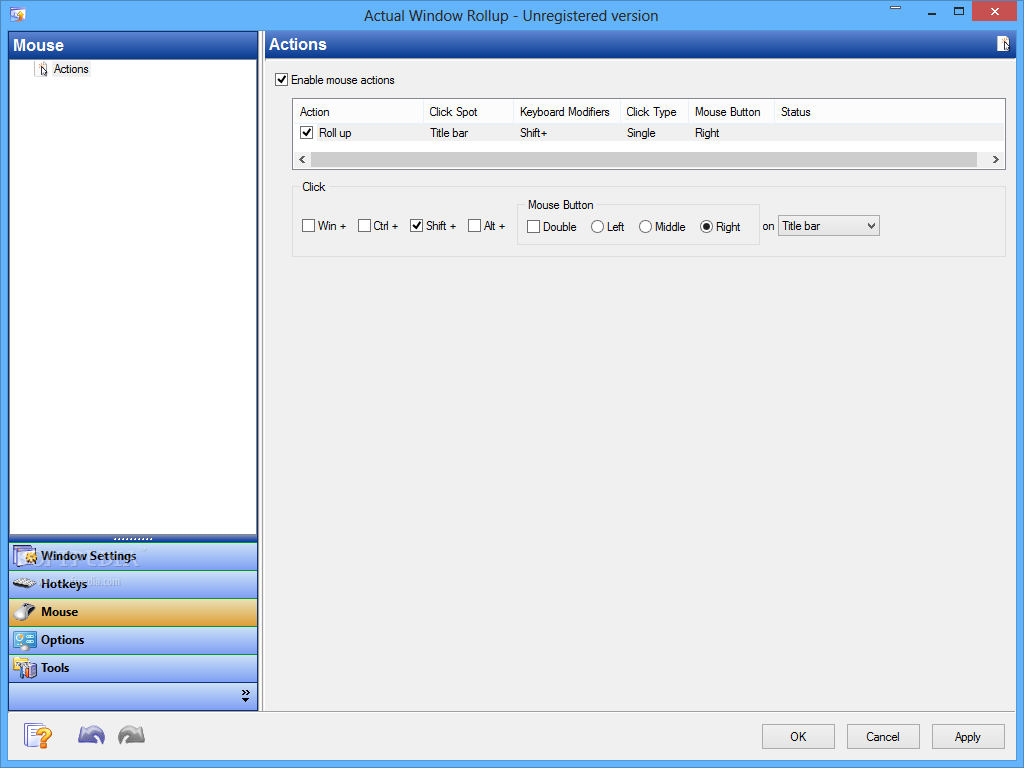Click the redo arrow icon
Image resolution: width=1024 pixels, height=768 pixels.
(x=131, y=735)
